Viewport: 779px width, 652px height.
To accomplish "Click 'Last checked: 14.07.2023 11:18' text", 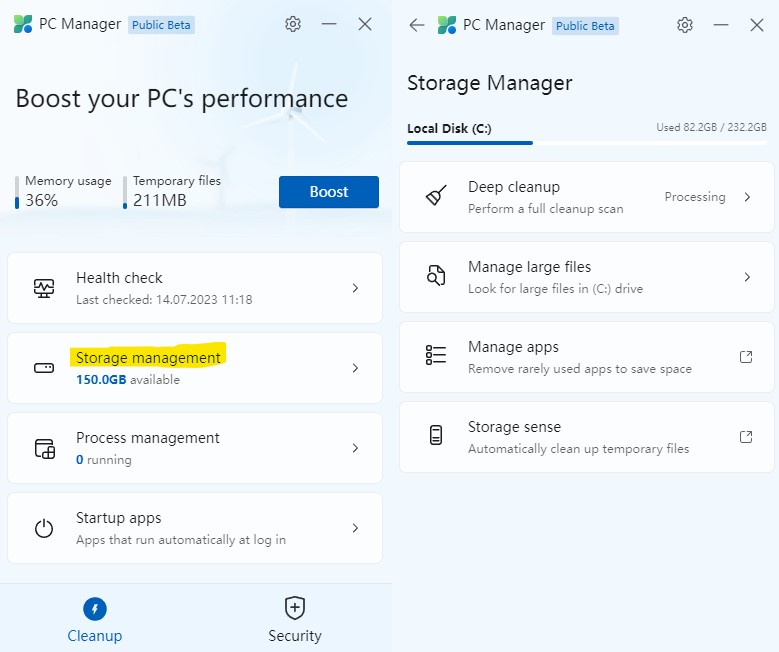I will tap(164, 300).
